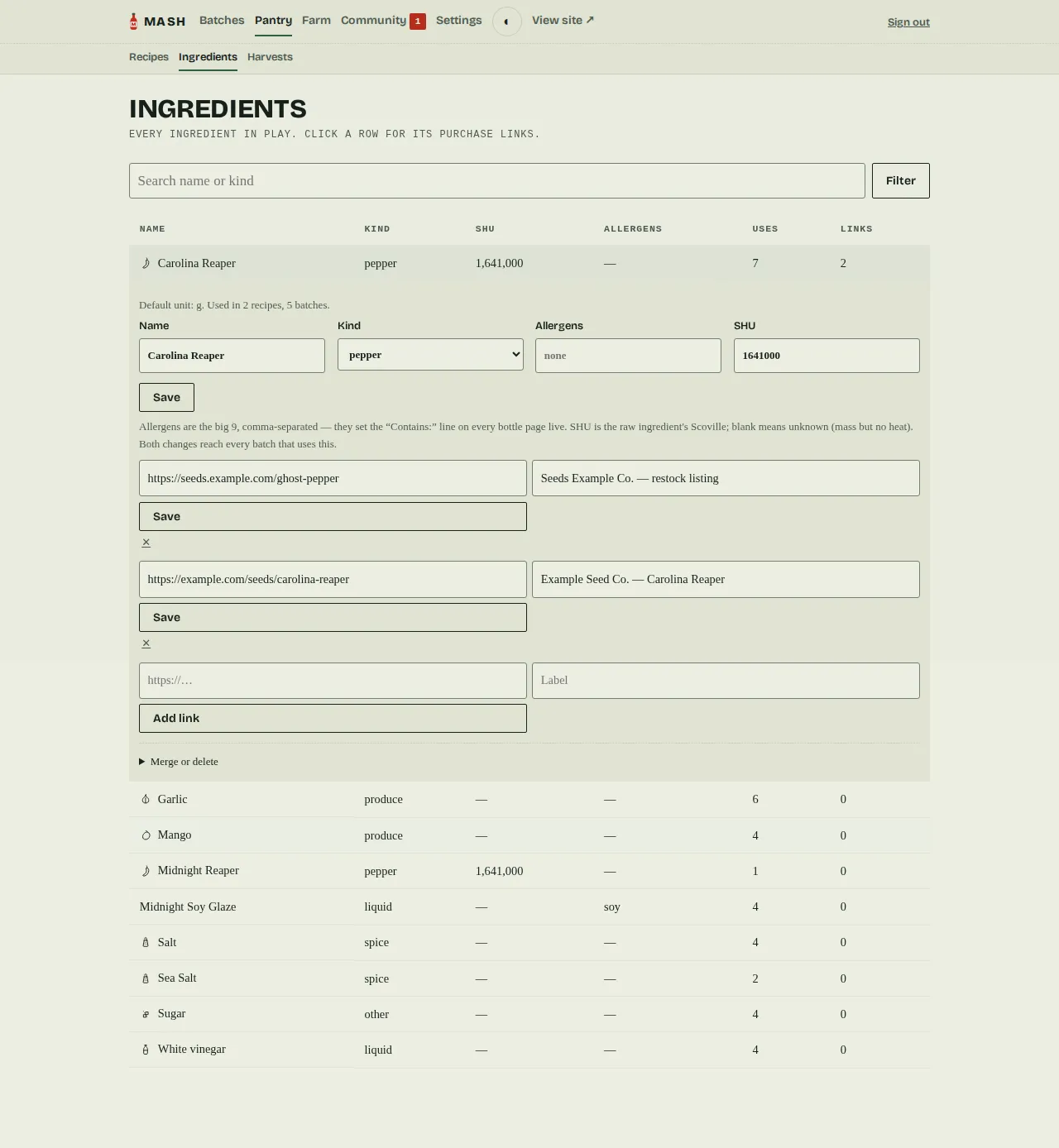Switch to the Harvests tab
This screenshot has height=1148, width=1059.
(270, 57)
